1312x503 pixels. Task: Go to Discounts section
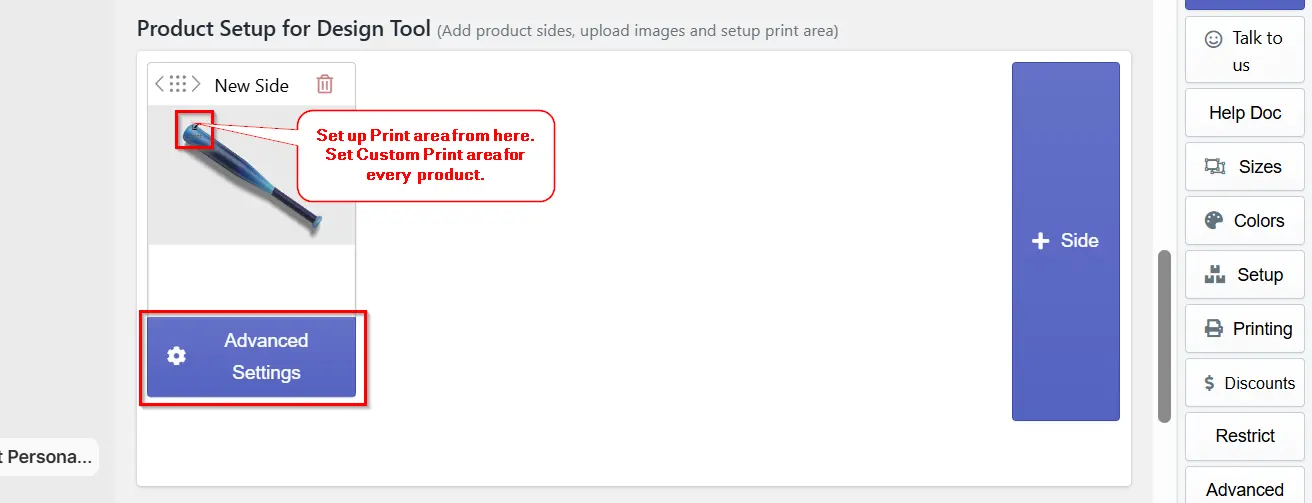point(1245,383)
